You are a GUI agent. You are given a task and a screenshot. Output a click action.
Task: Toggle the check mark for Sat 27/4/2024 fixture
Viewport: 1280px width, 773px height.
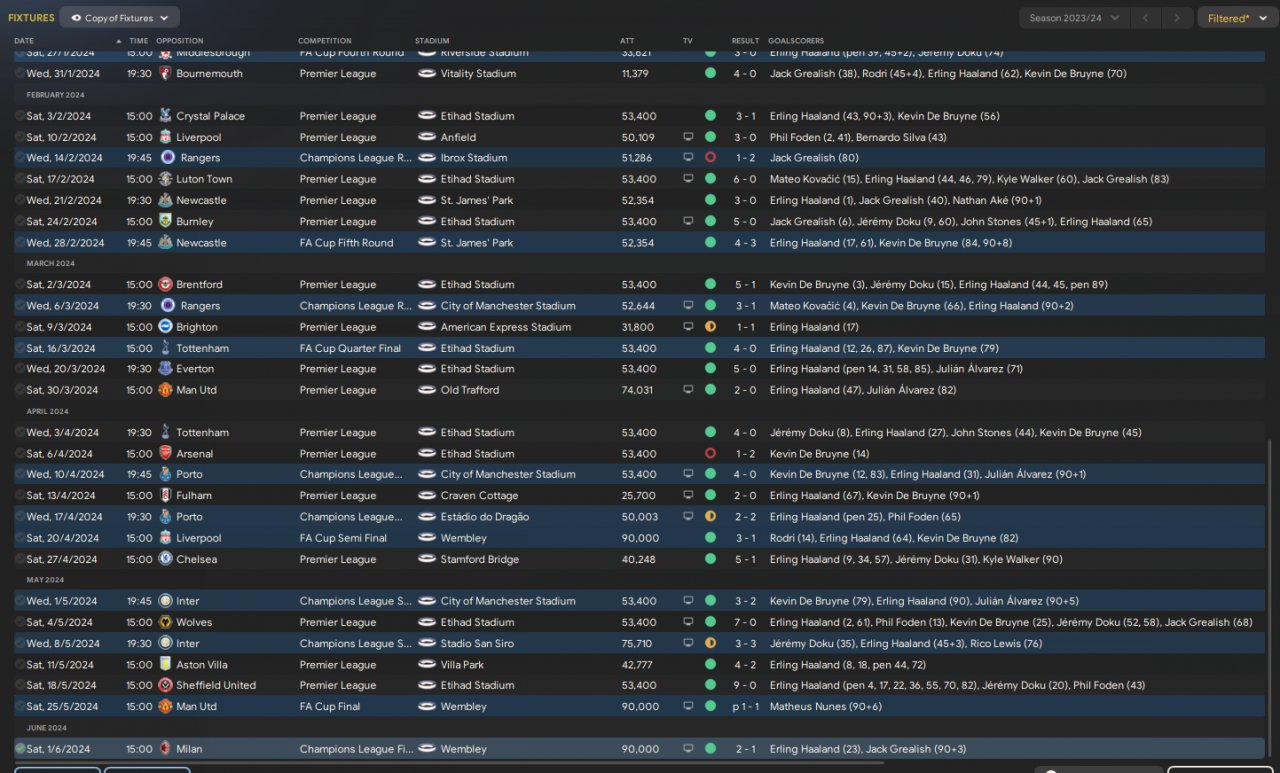point(20,560)
